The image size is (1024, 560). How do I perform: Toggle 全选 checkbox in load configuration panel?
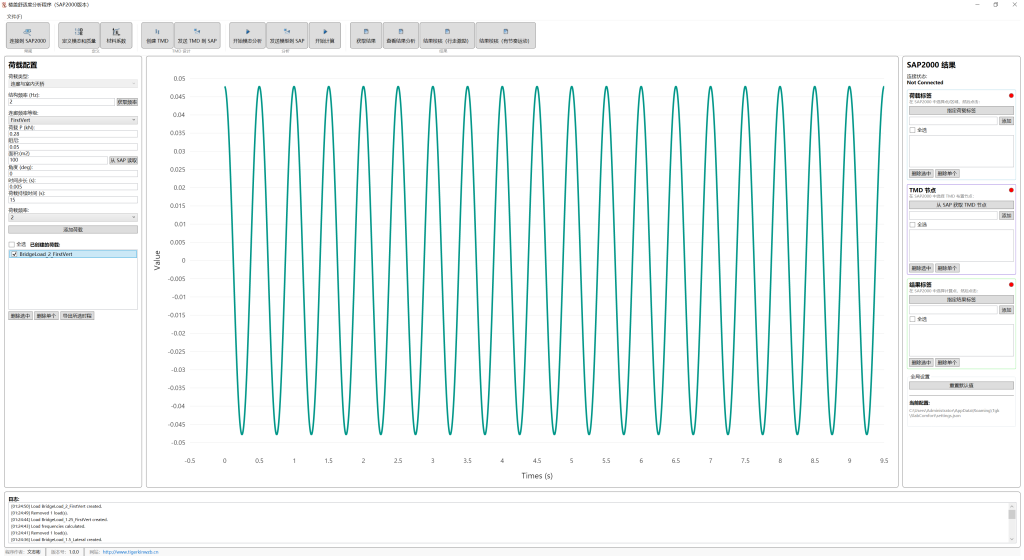(12, 244)
